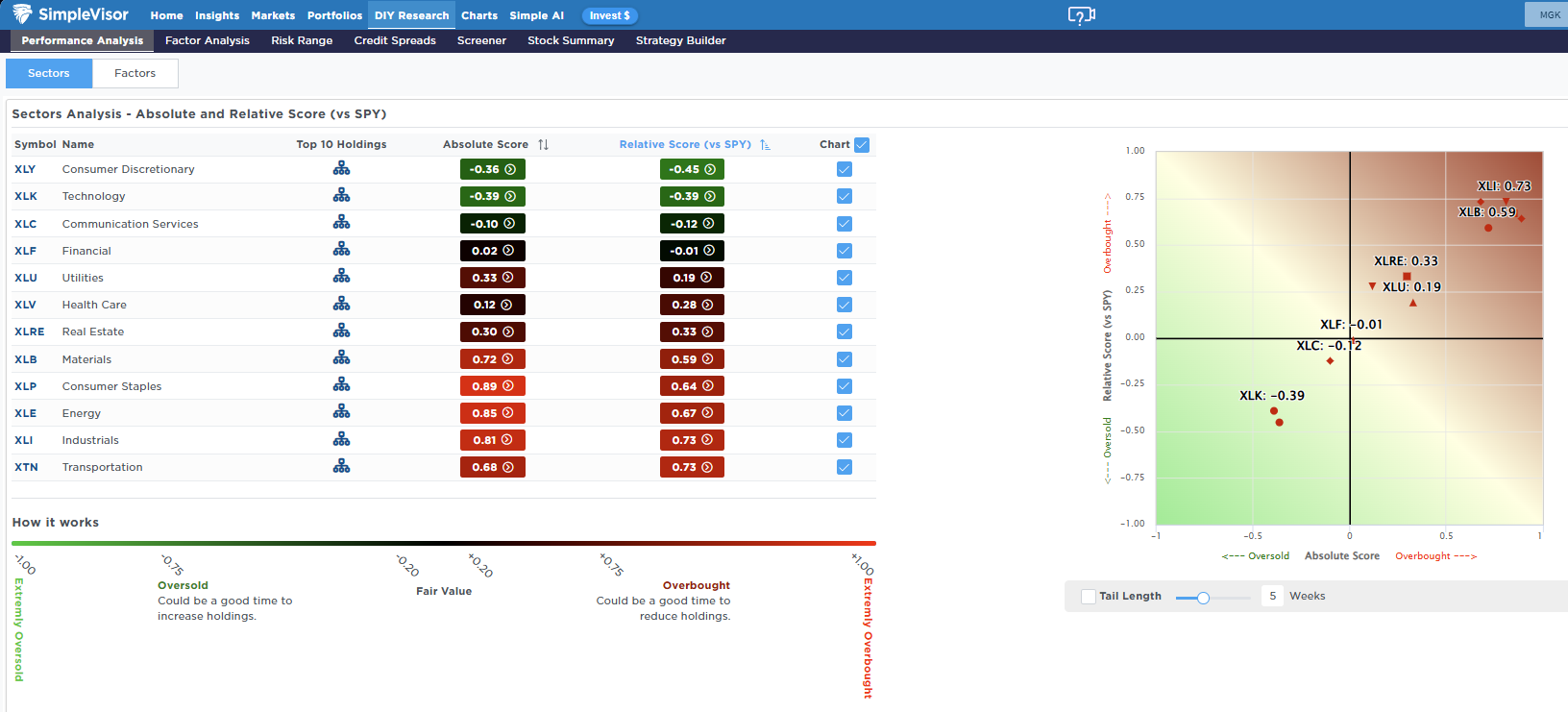This screenshot has height=712, width=1568.
Task: Sort by Relative Score column icon
Action: 765,145
